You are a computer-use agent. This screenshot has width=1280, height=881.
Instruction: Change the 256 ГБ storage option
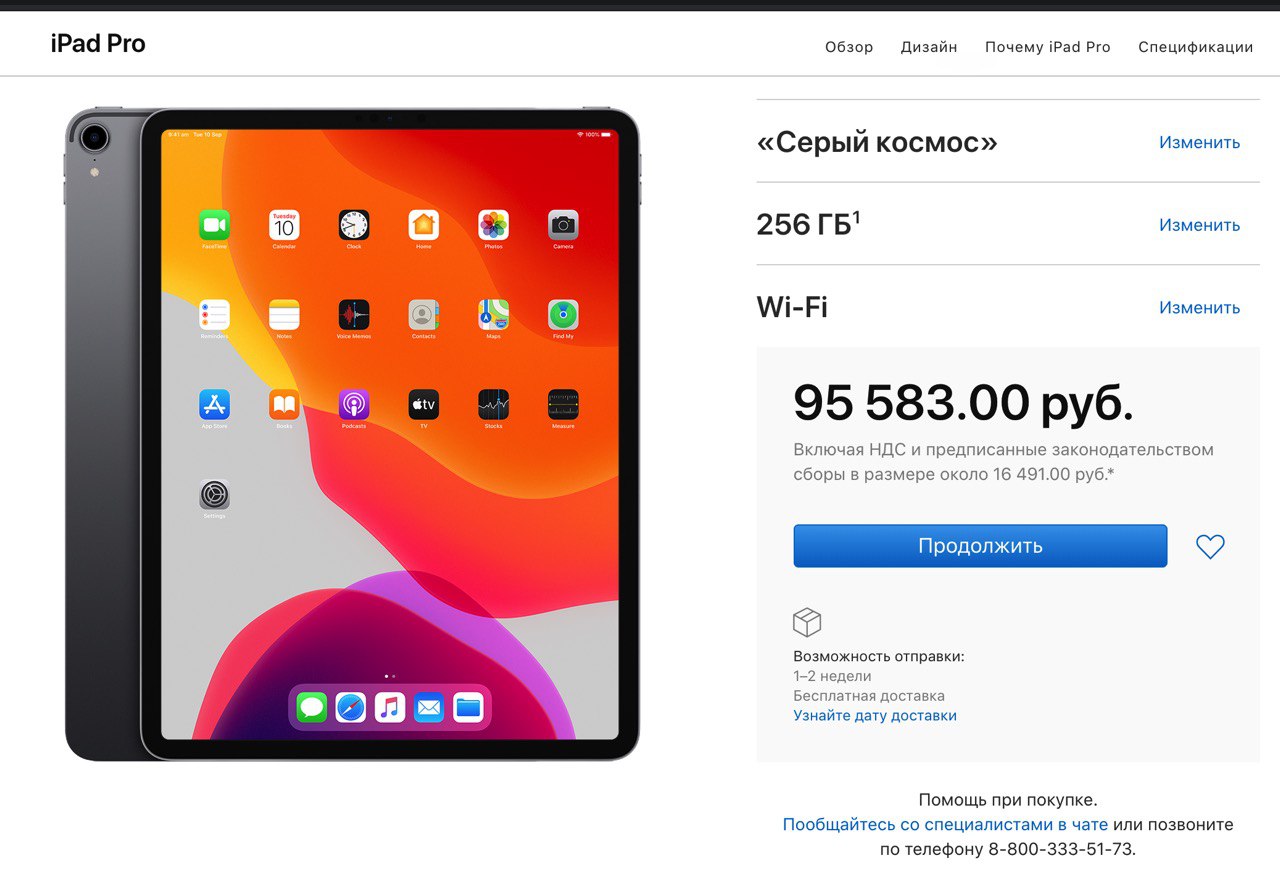(x=1199, y=225)
